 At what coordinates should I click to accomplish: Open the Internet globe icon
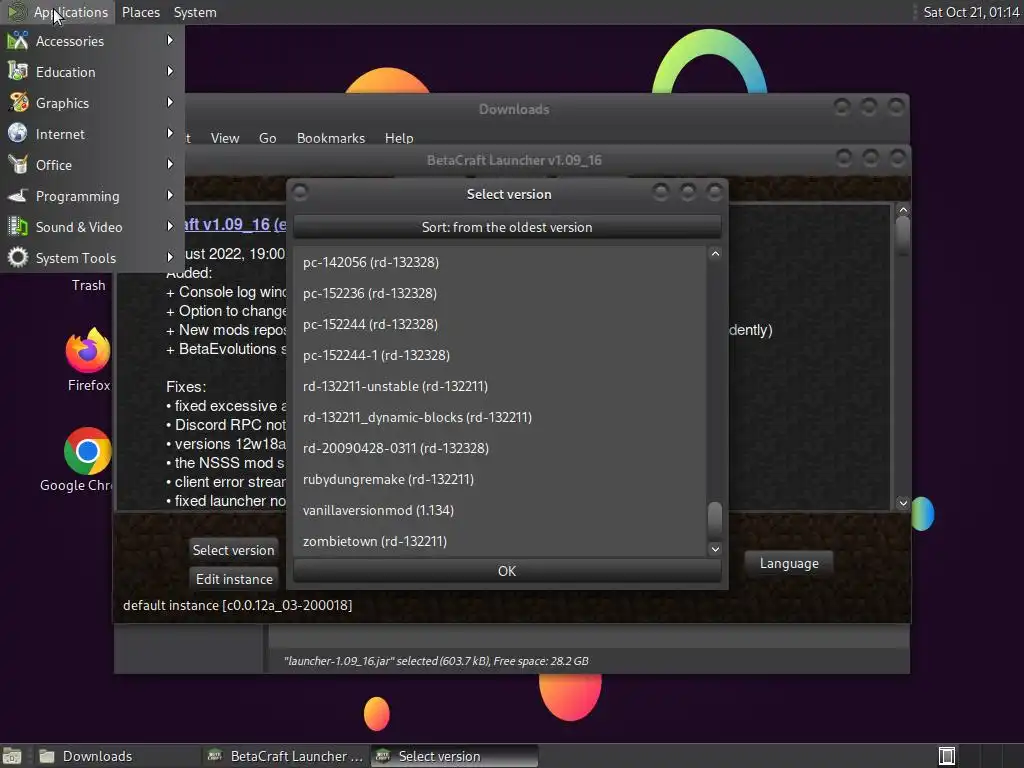(x=18, y=133)
